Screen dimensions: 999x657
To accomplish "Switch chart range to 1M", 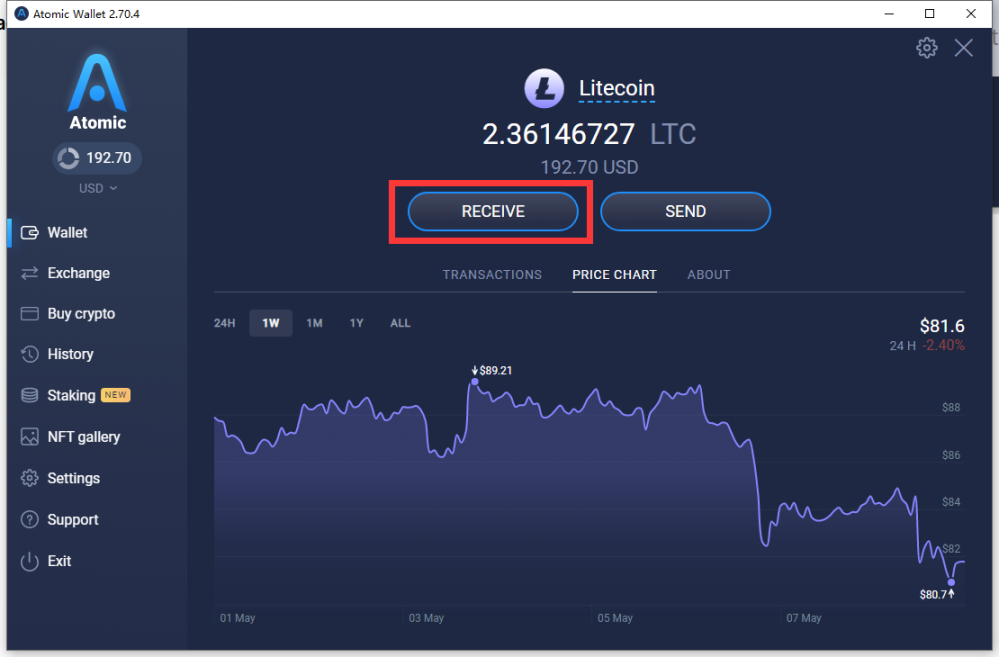I will point(316,323).
